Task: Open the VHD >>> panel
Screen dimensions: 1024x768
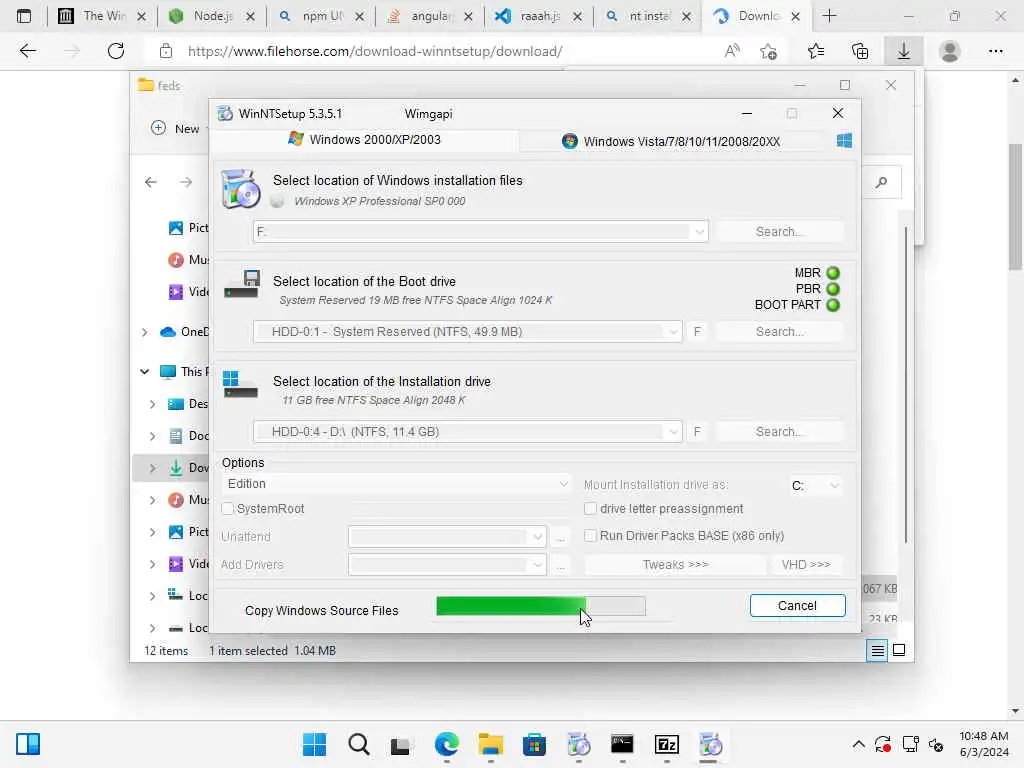Action: [x=806, y=564]
